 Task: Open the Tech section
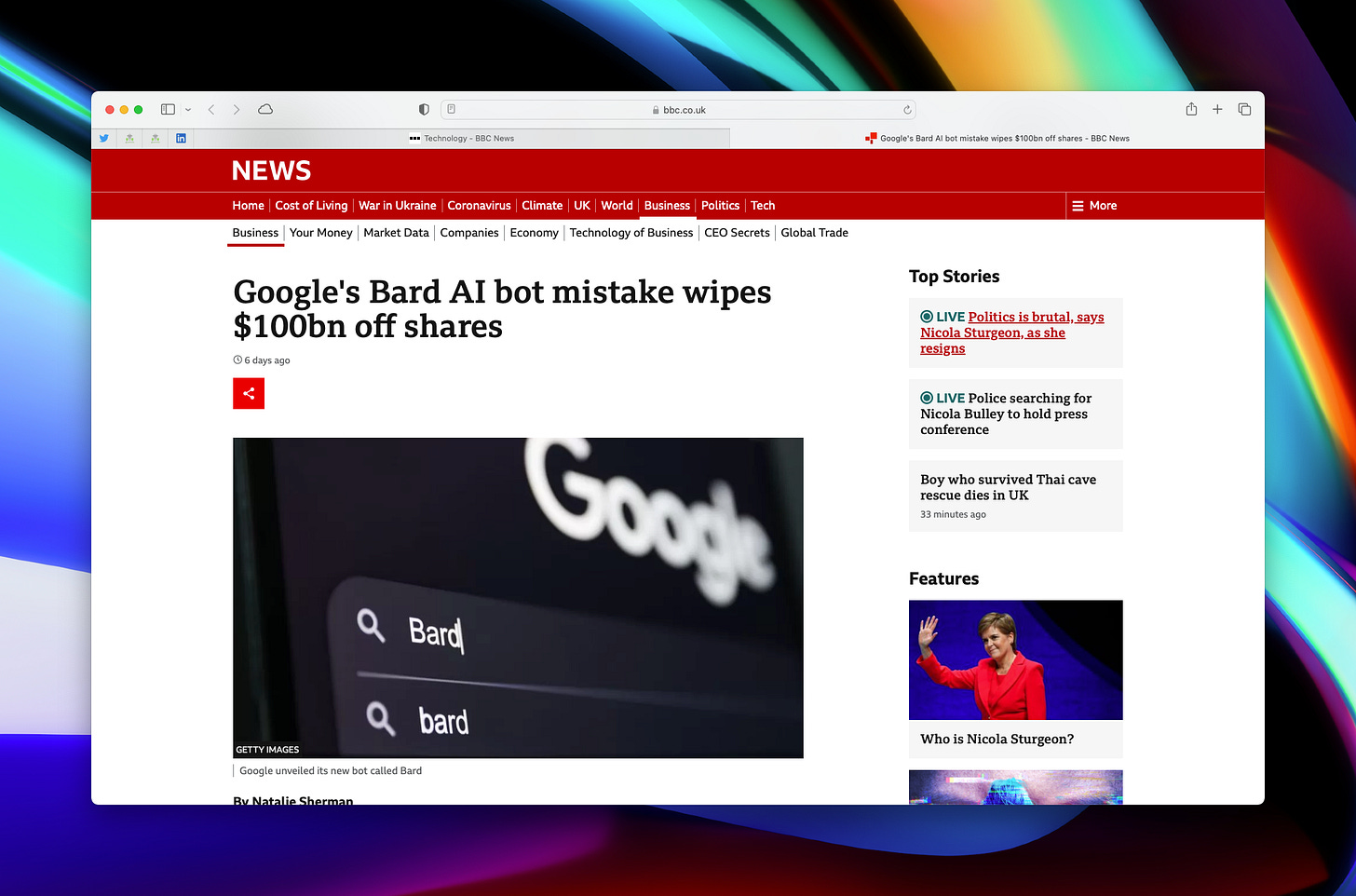pyautogui.click(x=763, y=206)
